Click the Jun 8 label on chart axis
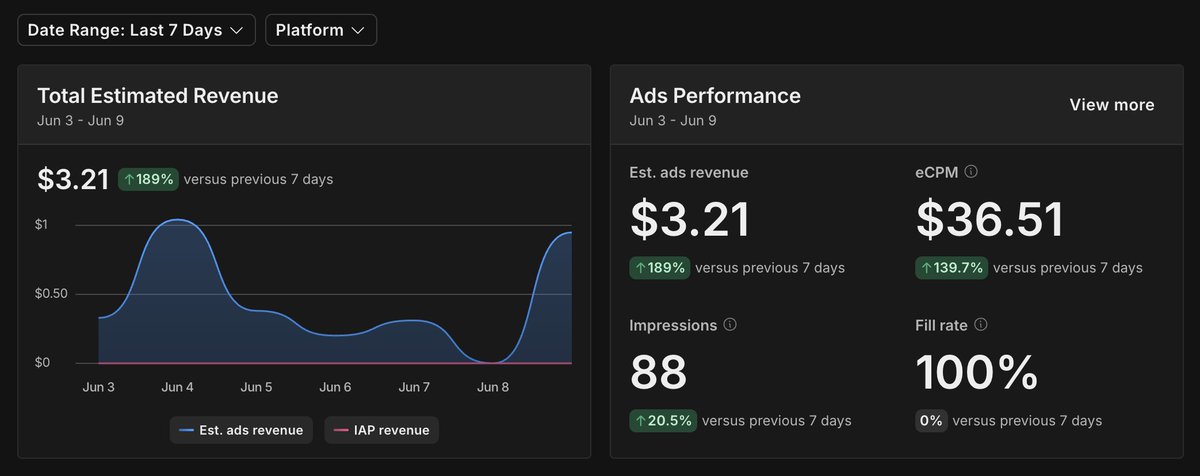 [x=494, y=387]
